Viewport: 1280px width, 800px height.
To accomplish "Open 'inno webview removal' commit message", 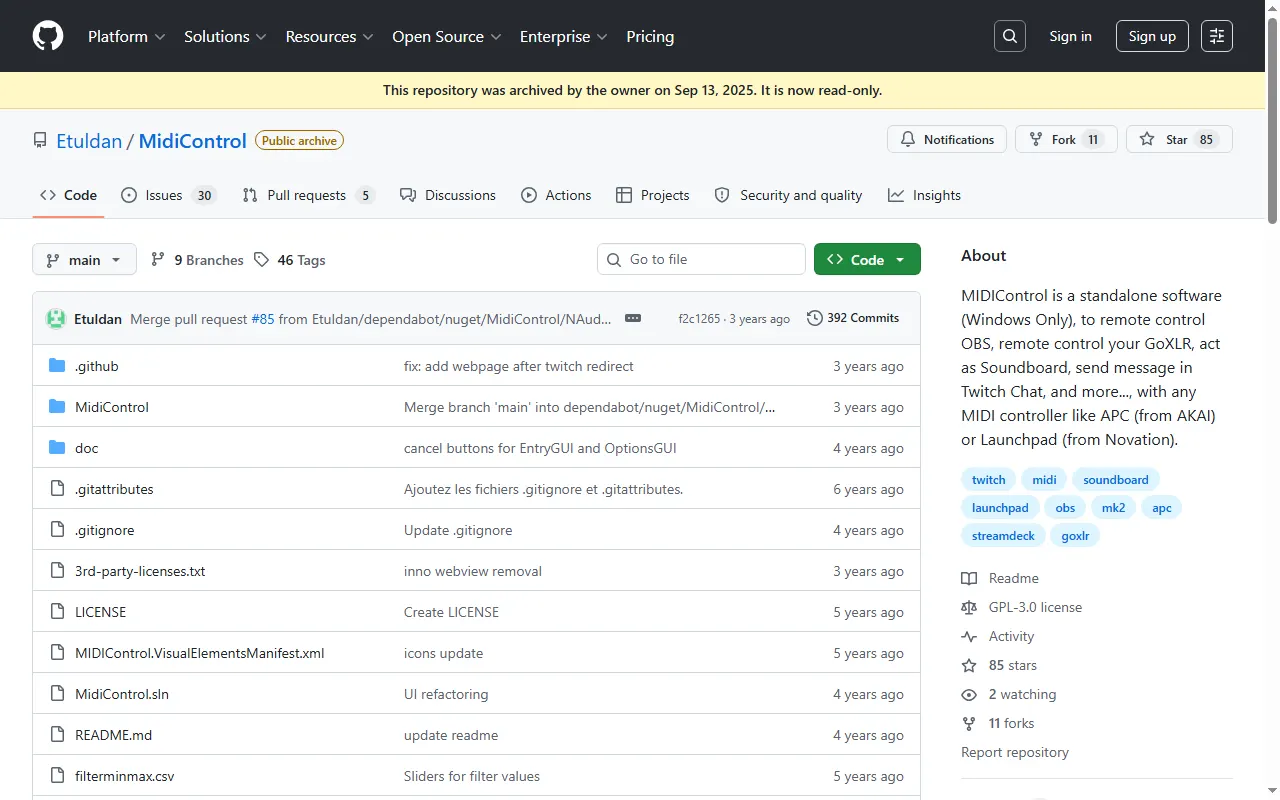I will pyautogui.click(x=473, y=571).
